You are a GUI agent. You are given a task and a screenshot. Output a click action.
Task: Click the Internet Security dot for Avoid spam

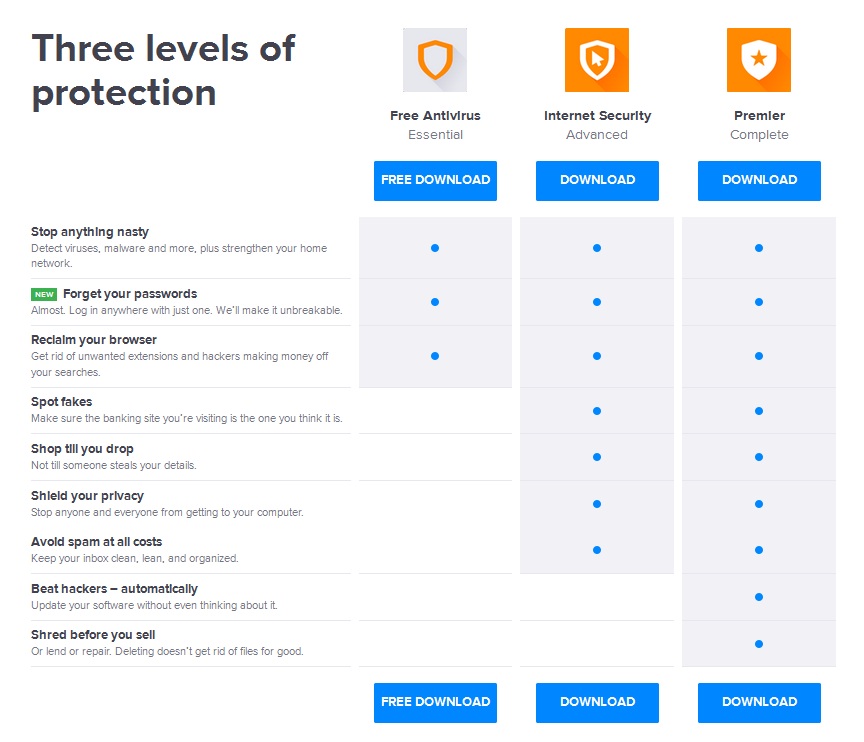(x=597, y=550)
